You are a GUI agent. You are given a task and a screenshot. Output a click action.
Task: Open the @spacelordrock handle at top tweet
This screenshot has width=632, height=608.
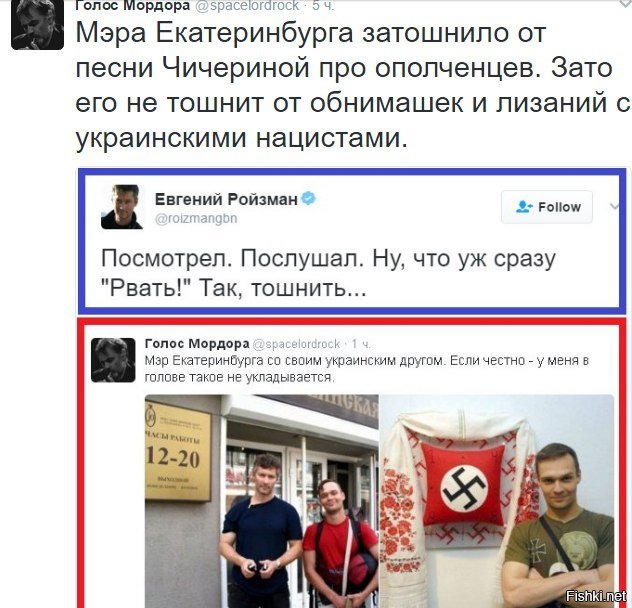point(247,5)
